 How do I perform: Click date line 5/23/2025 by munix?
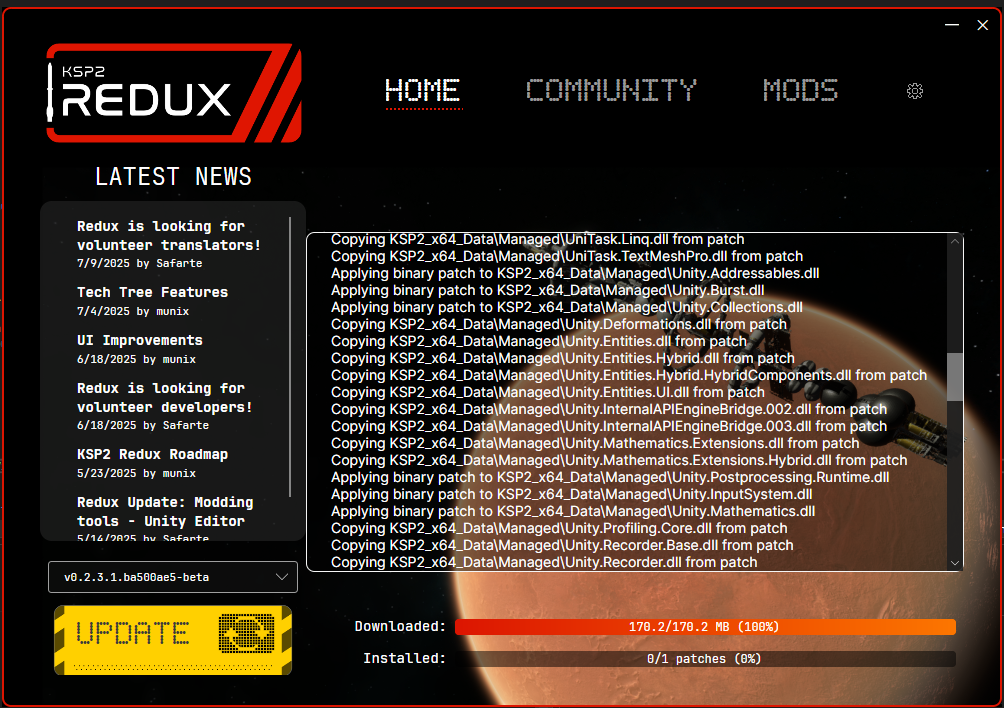136,473
